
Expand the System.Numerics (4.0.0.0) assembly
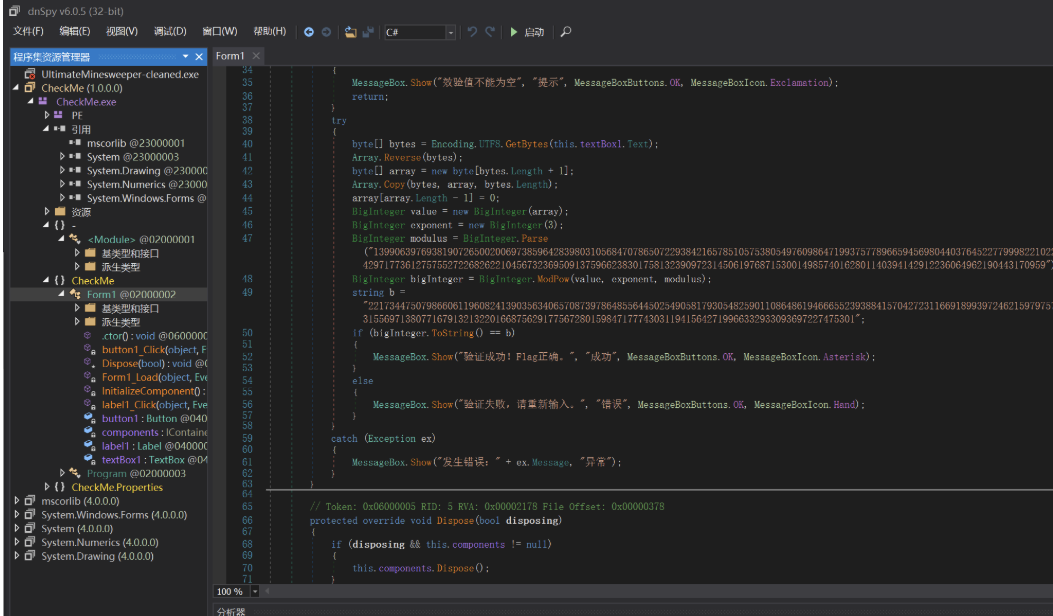[17, 543]
